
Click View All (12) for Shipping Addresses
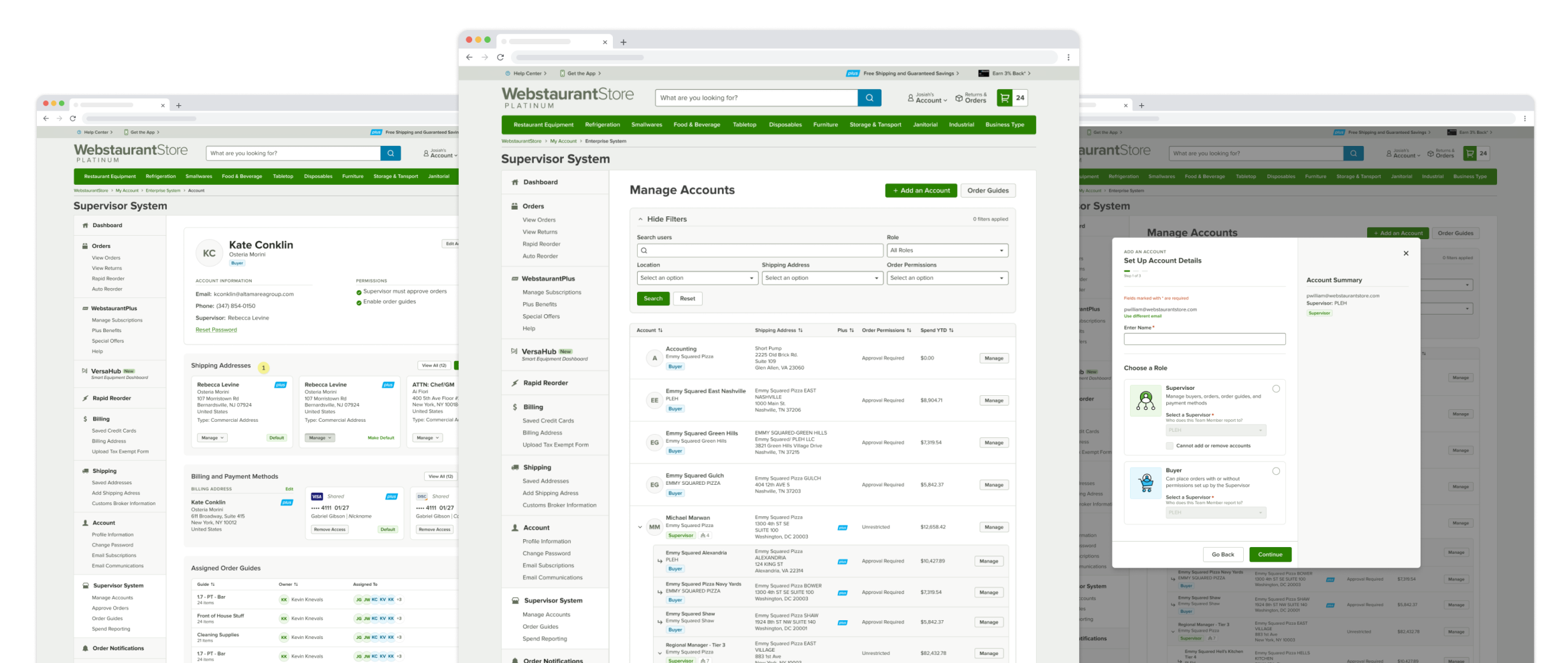(x=434, y=366)
